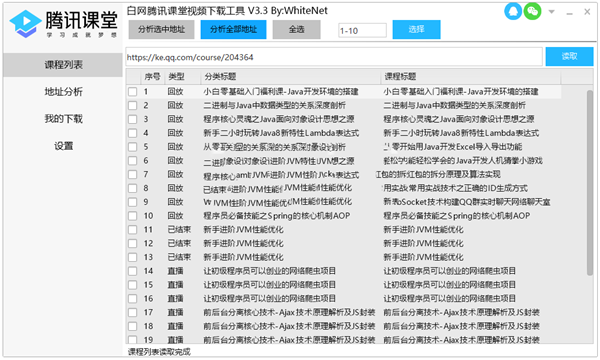This screenshot has height=360, width=600.
Task: Tick the checkbox for row 14
Action: click(132, 271)
